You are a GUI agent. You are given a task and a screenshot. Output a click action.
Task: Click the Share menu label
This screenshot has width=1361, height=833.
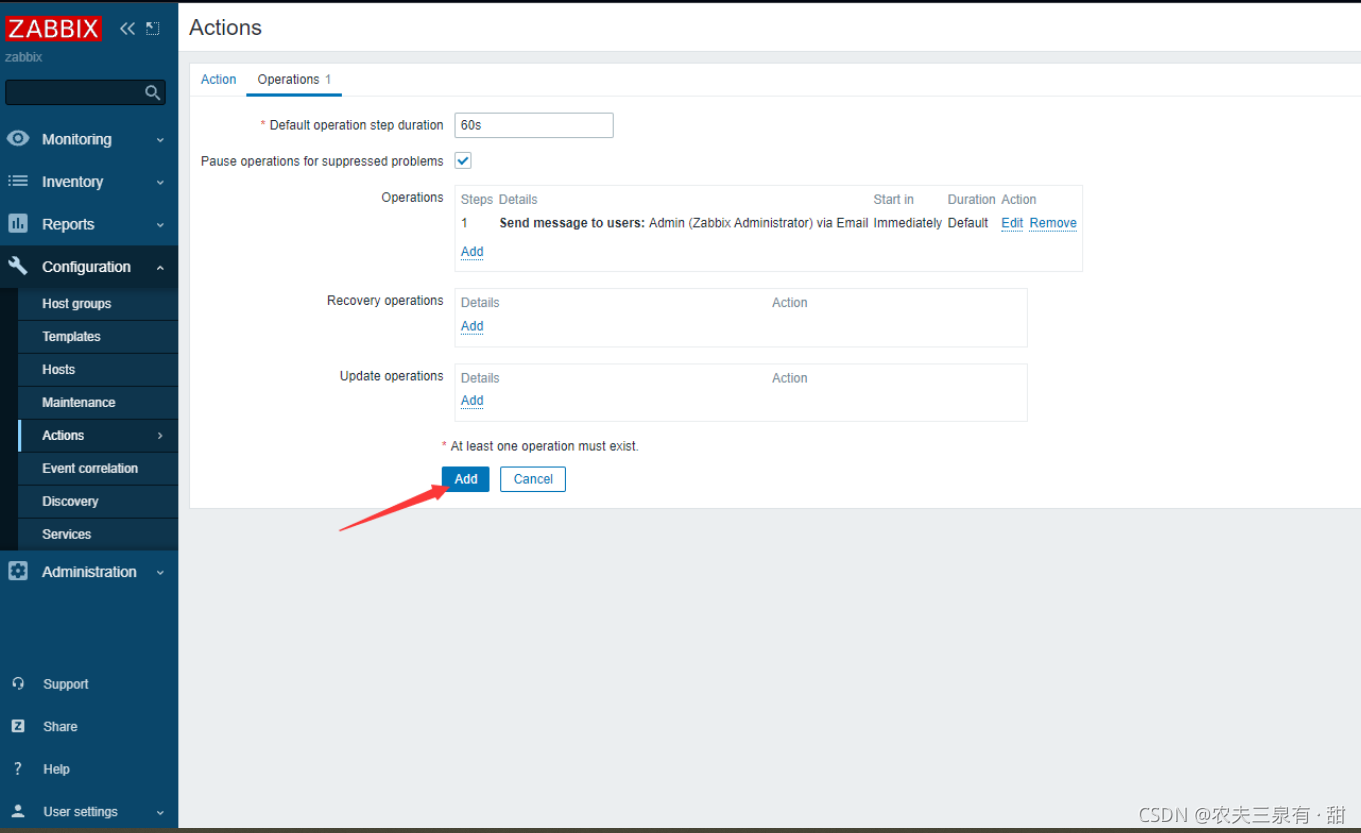pyautogui.click(x=60, y=726)
